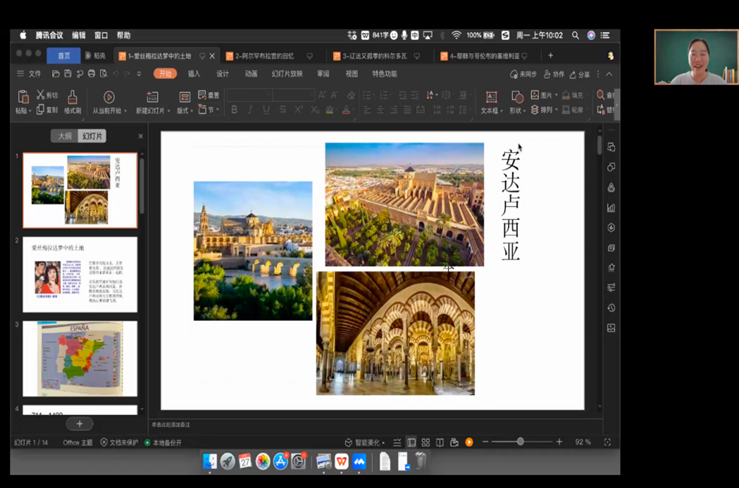Screen dimensions: 739x488
Task: Switch to slide sorter grid view
Action: (425, 442)
